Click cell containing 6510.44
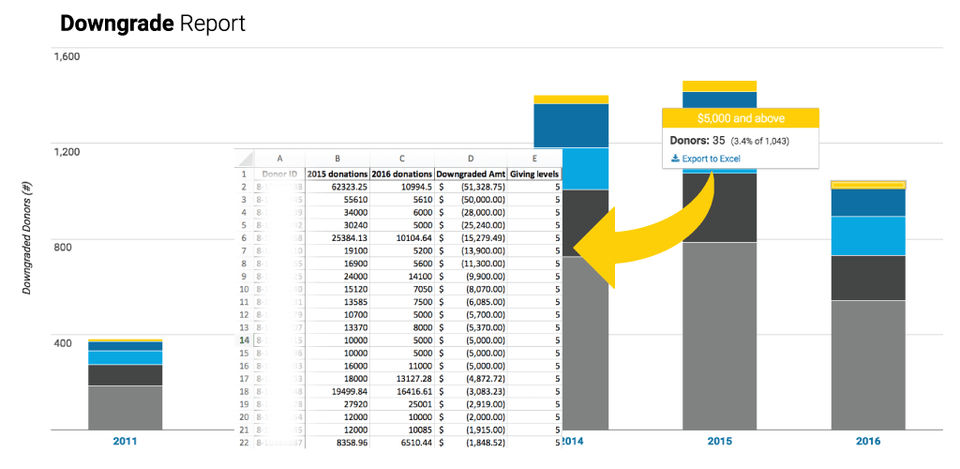This screenshot has height=469, width=960. coord(402,443)
